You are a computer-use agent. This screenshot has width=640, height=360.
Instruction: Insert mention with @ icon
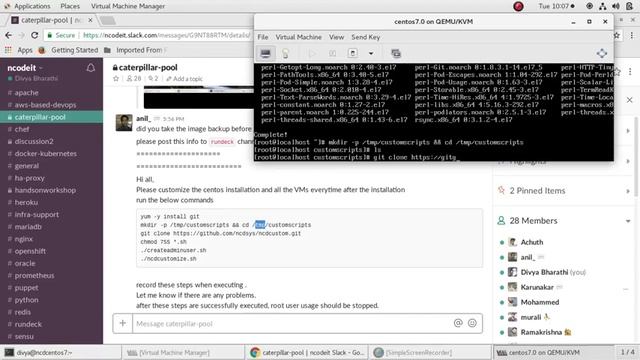[x=458, y=323]
